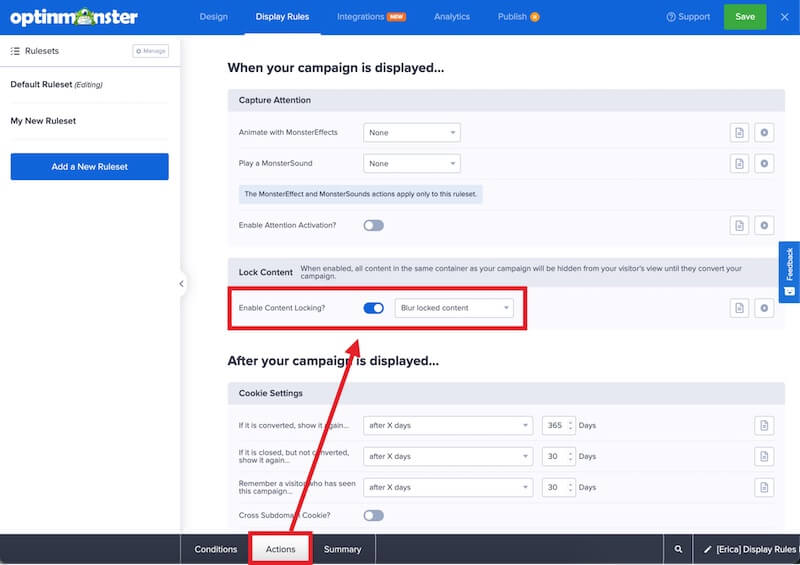
Task: Click the Support help link
Action: (x=688, y=17)
